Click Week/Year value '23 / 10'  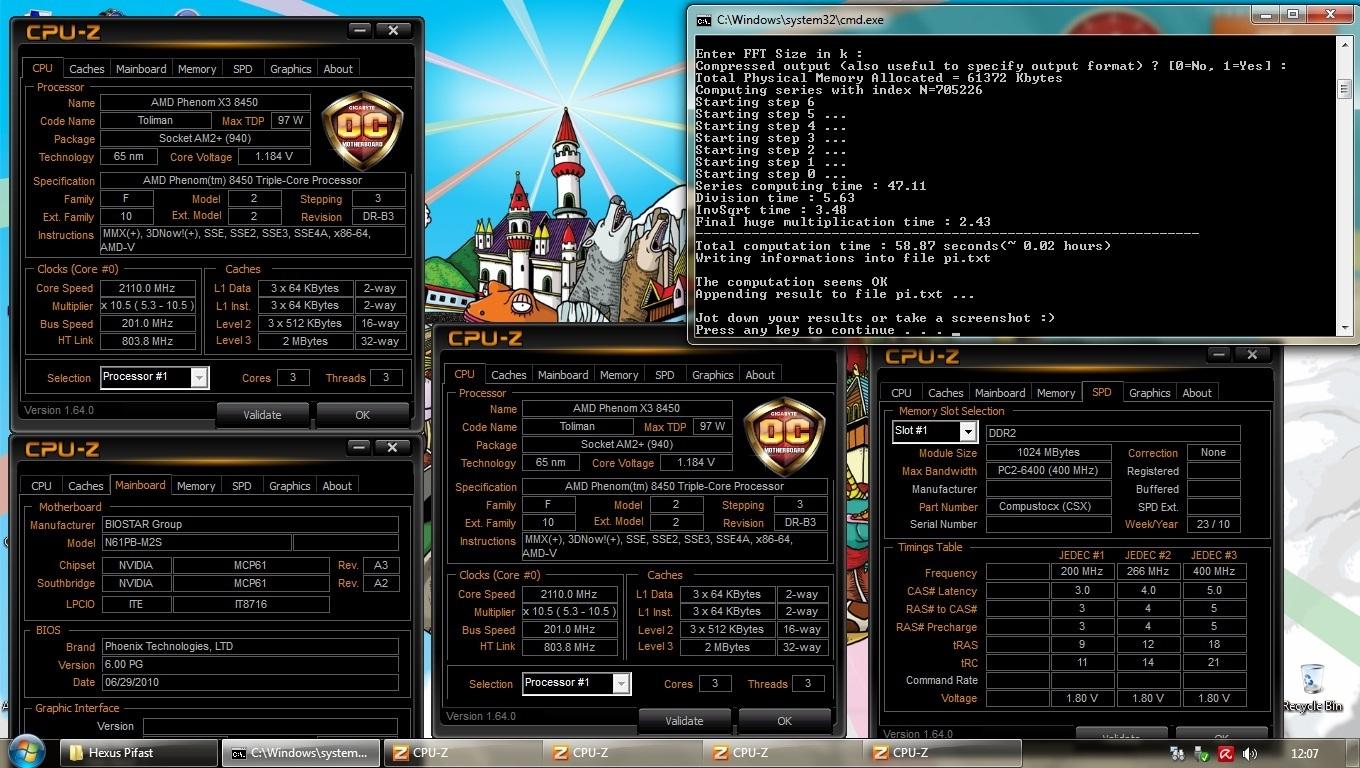1214,524
